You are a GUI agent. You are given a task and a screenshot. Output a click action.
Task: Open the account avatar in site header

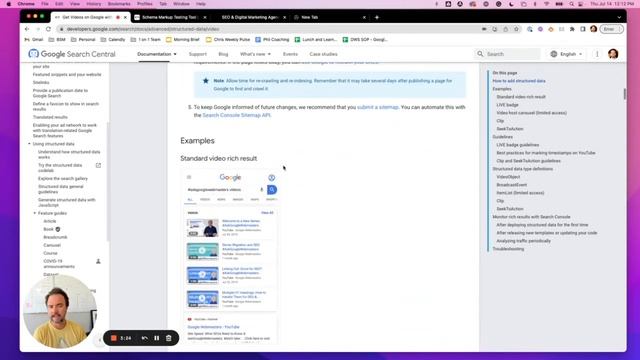tap(613, 54)
